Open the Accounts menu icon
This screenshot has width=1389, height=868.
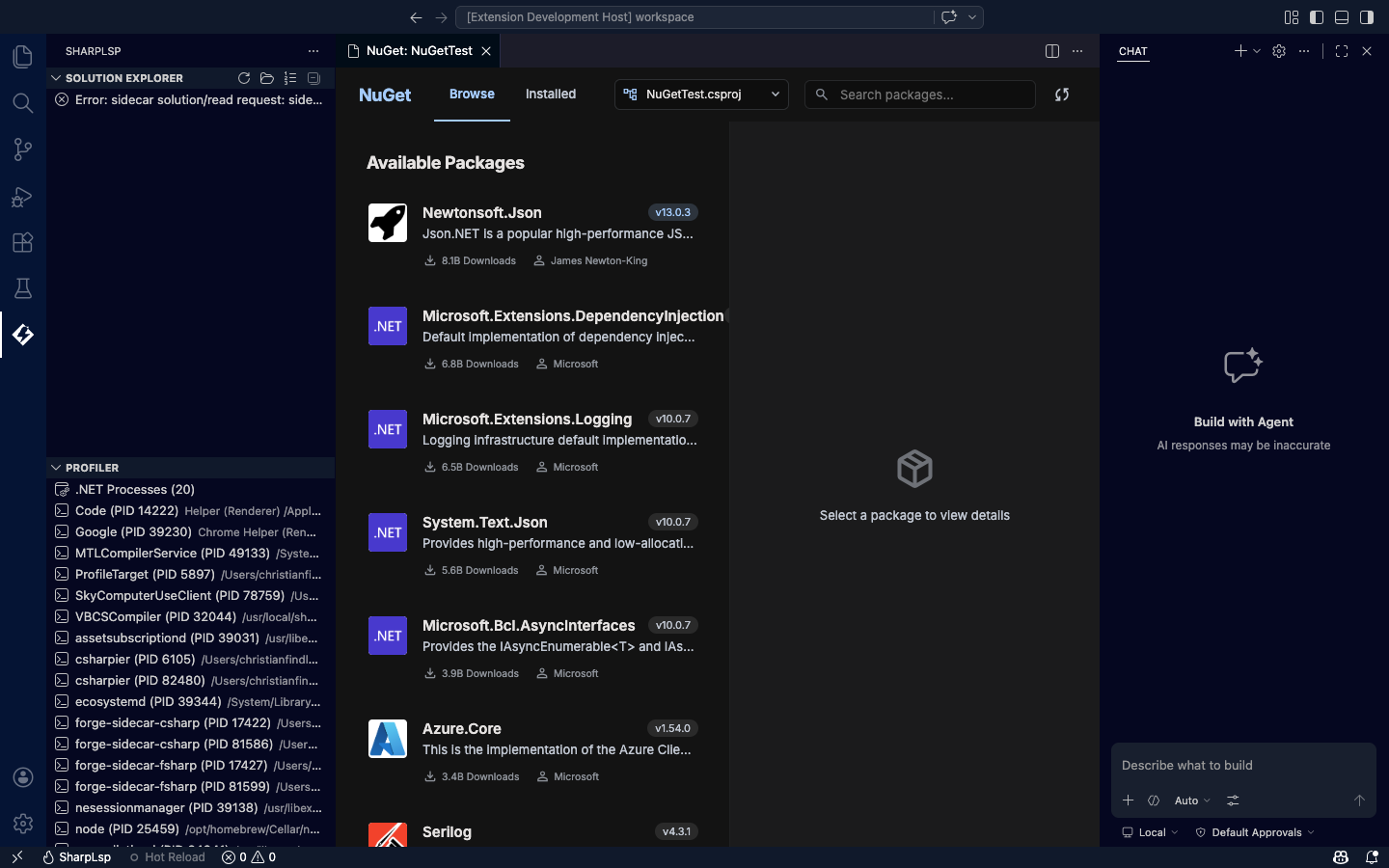tap(23, 777)
